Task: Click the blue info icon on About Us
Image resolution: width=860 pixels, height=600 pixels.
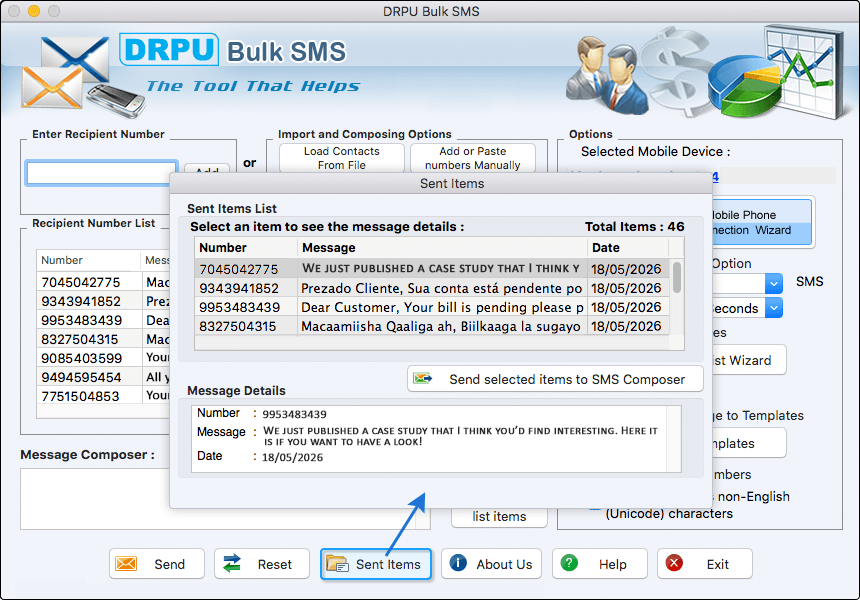Action: pos(458,563)
